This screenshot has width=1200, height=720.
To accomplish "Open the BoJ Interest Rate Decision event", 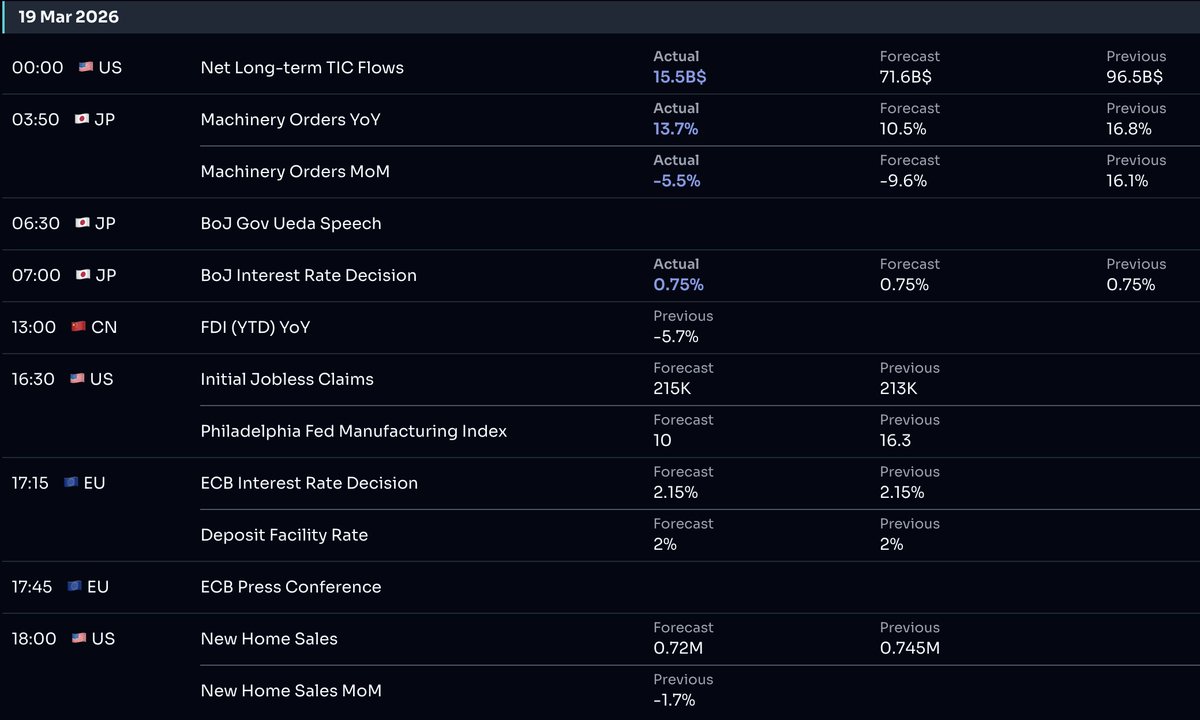I will tap(307, 275).
